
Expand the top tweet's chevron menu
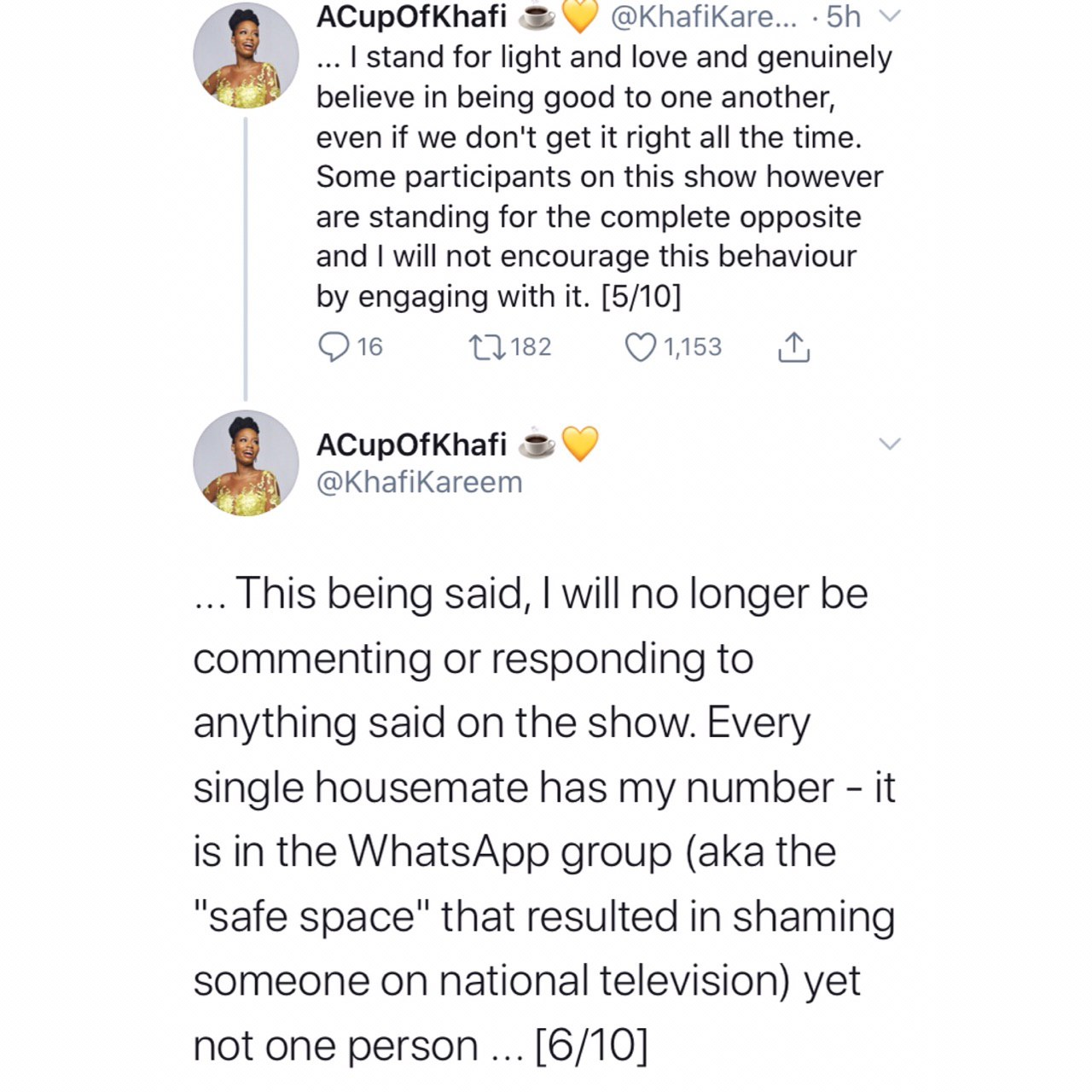(x=890, y=17)
